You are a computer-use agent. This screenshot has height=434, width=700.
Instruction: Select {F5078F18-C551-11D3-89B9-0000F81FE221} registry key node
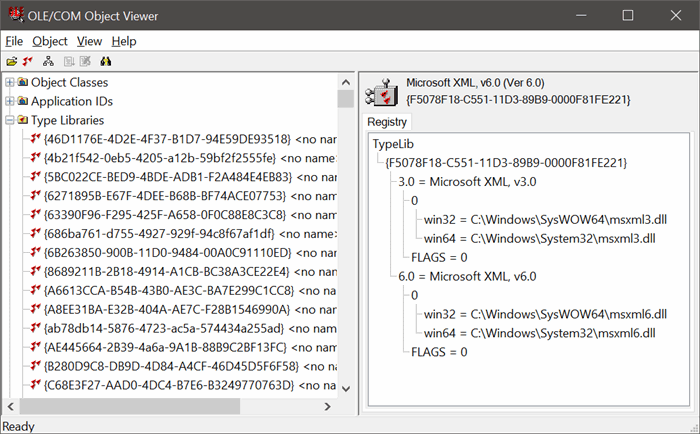(506, 163)
